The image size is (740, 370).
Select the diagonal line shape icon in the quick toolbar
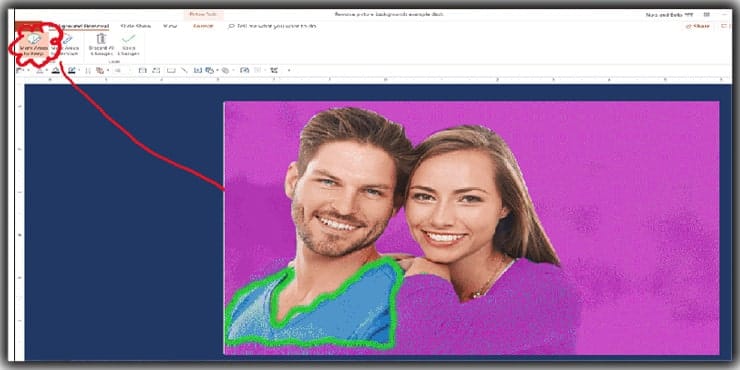pos(185,70)
